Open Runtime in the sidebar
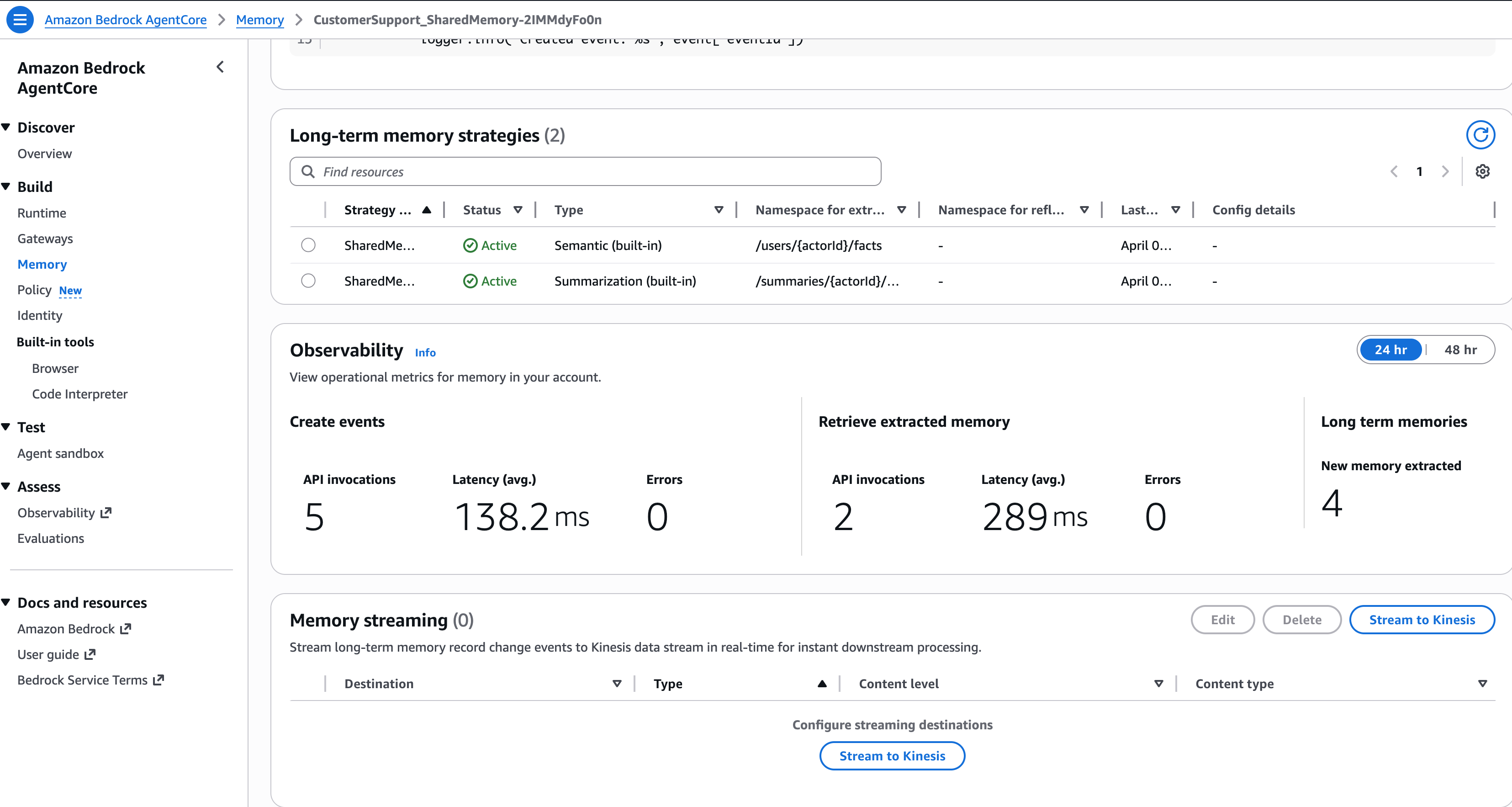Screen dimensions: 1512x807 [42, 212]
